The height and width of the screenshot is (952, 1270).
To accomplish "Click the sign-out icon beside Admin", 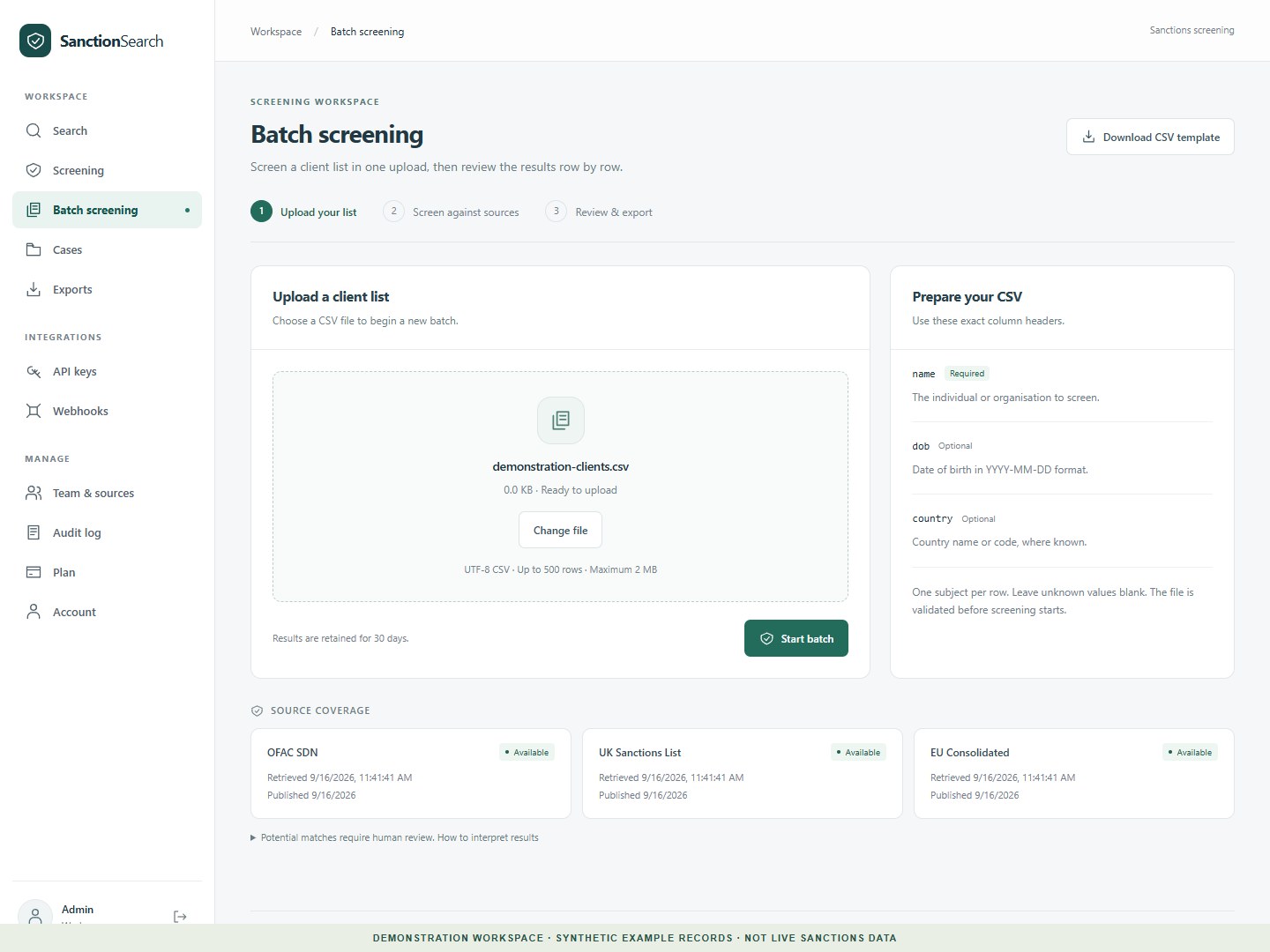I will pos(180,917).
